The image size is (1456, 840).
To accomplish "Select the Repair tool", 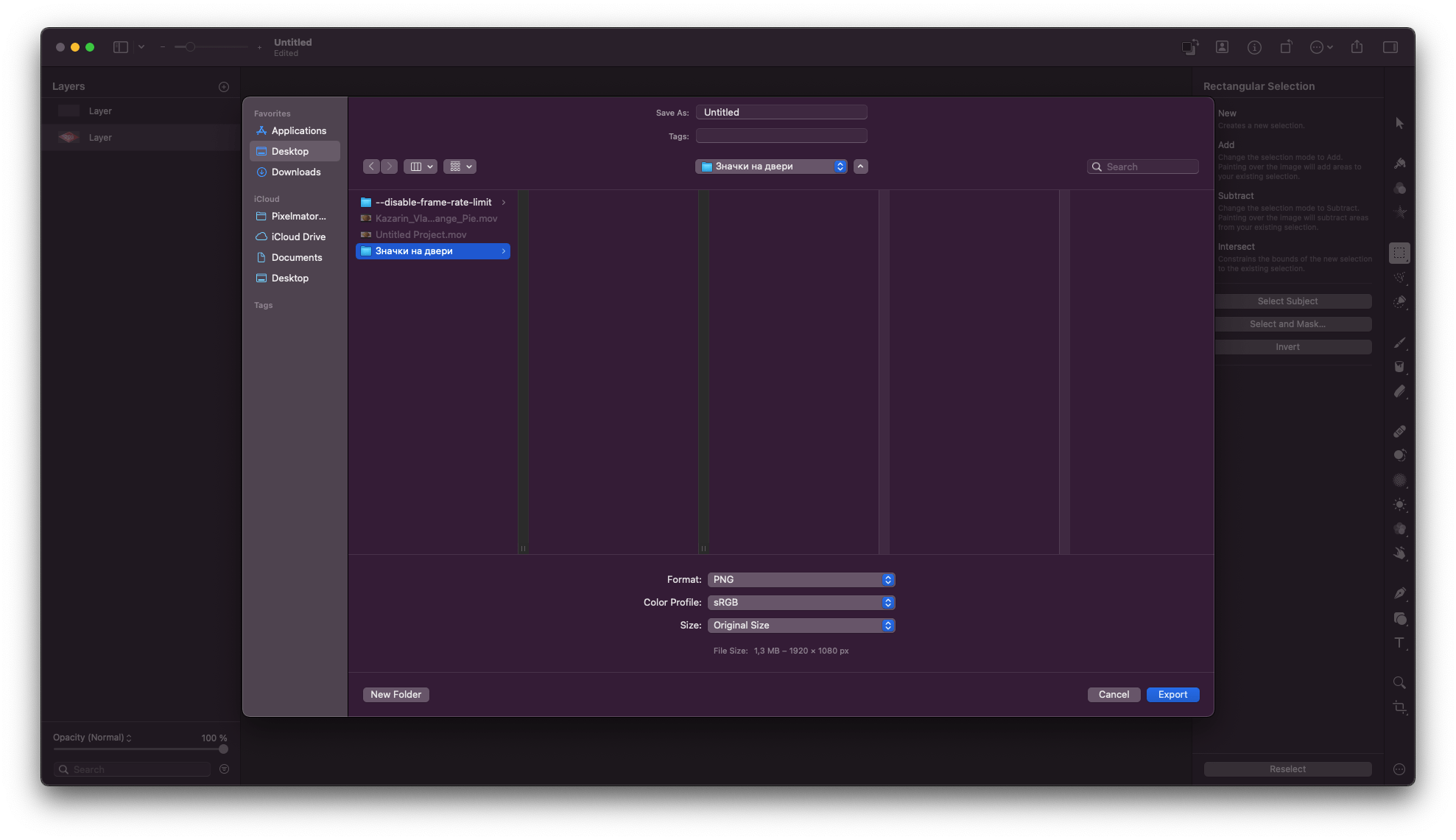I will click(1400, 431).
